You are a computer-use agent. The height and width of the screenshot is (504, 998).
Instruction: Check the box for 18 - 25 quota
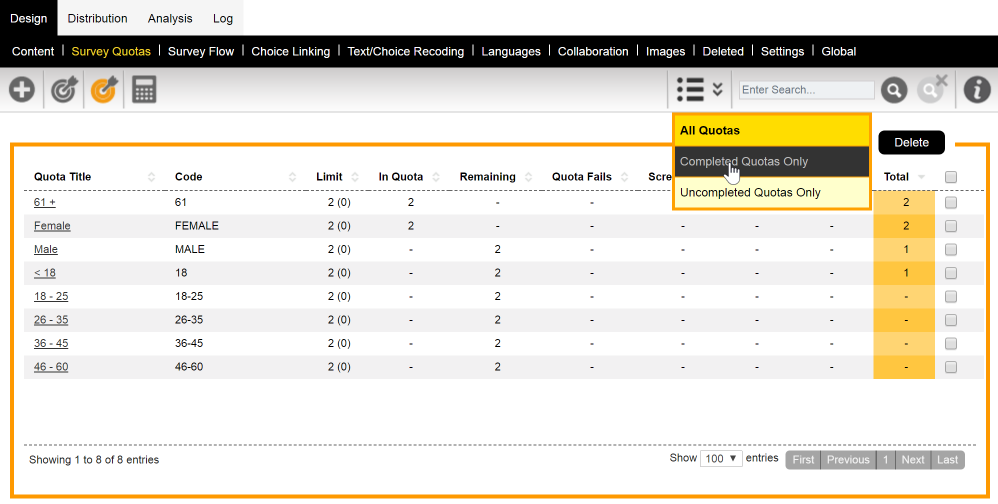[951, 297]
